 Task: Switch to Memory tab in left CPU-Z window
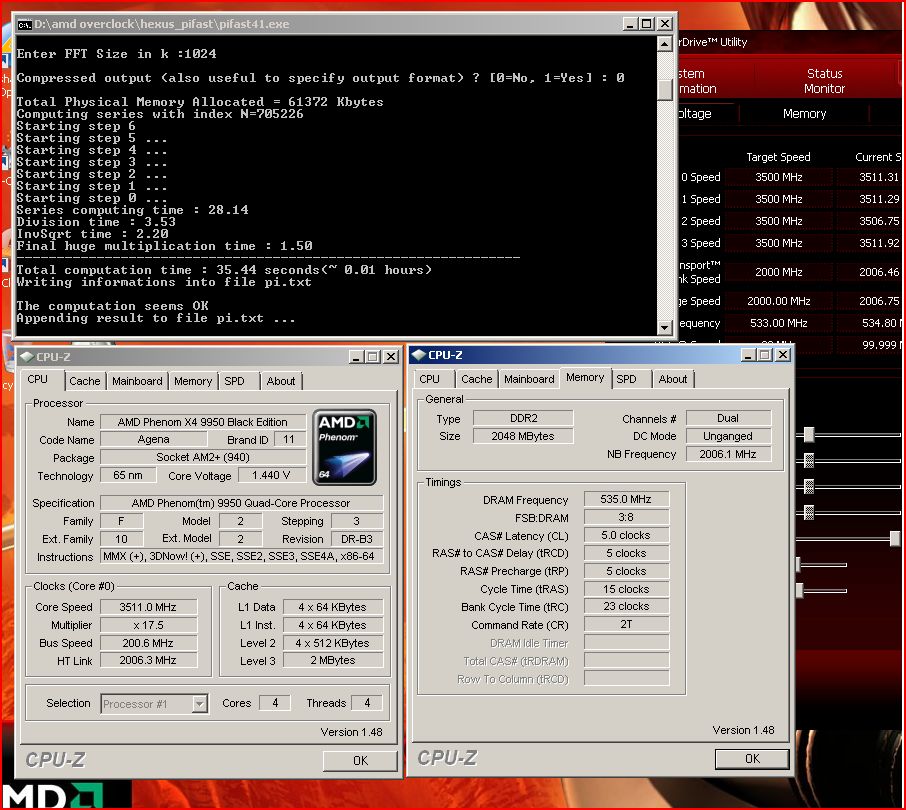[193, 381]
